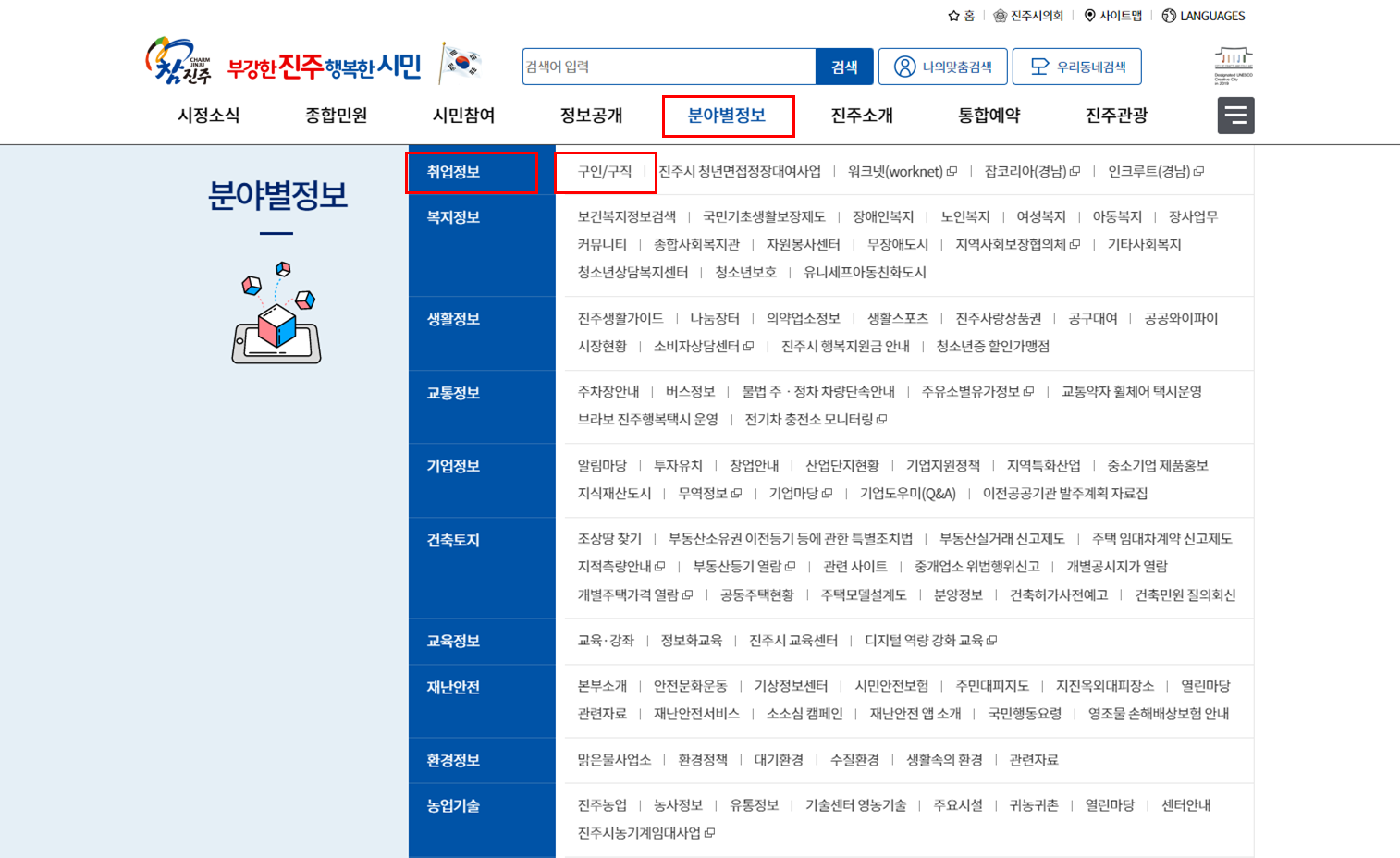This screenshot has width=1400, height=858.
Task: Select the 취업정보 category
Action: (453, 172)
